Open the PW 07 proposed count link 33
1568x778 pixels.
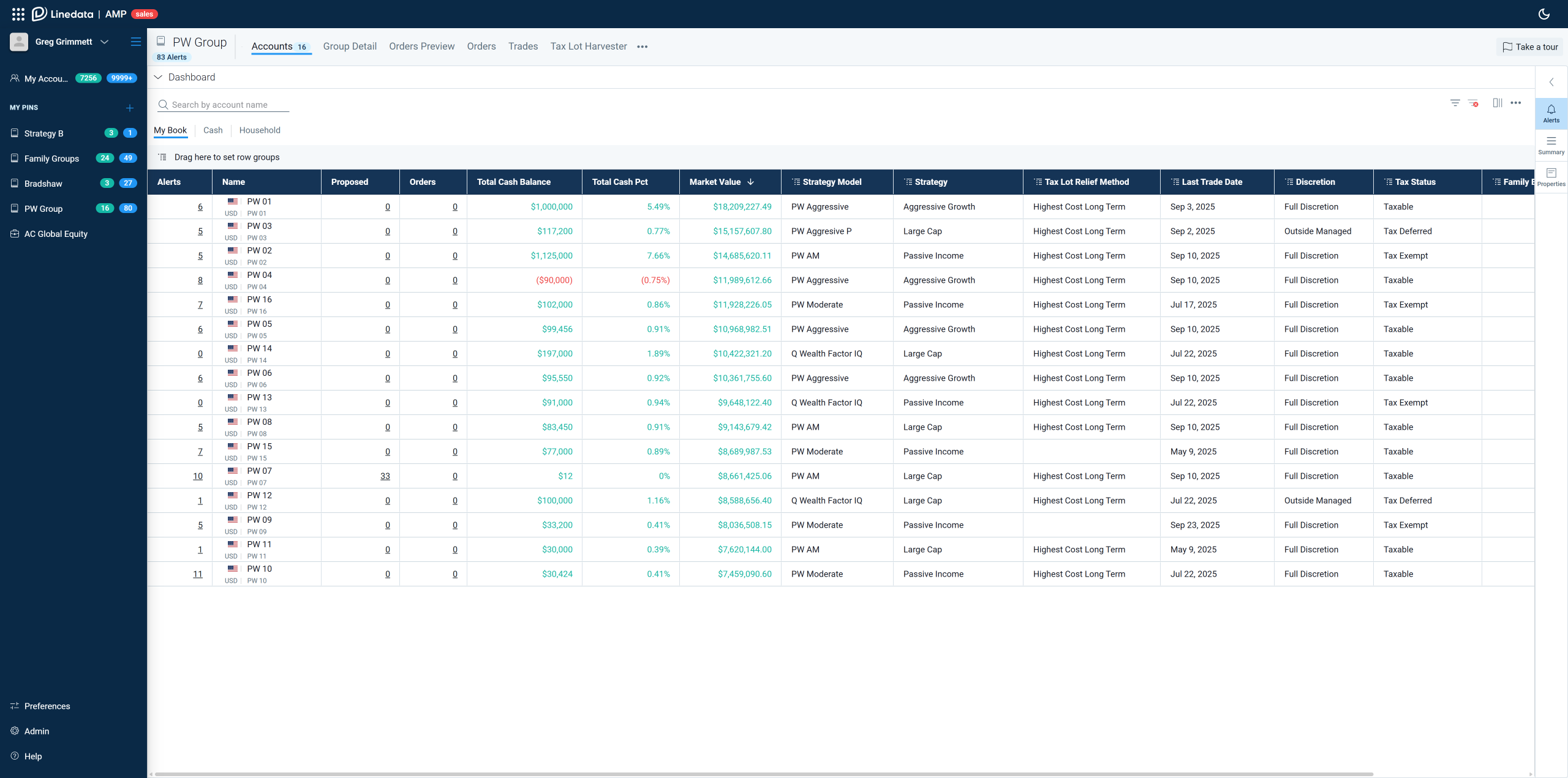coord(385,476)
